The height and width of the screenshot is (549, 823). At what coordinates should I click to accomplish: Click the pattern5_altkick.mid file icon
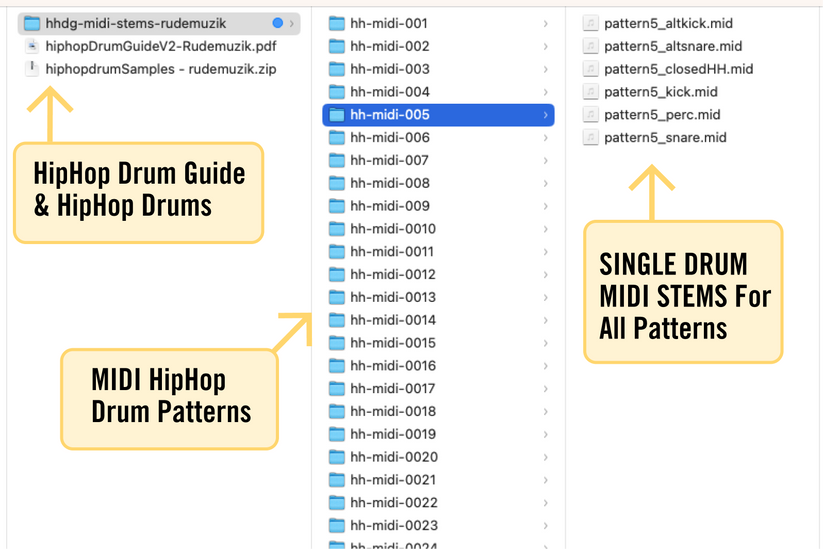[x=591, y=23]
